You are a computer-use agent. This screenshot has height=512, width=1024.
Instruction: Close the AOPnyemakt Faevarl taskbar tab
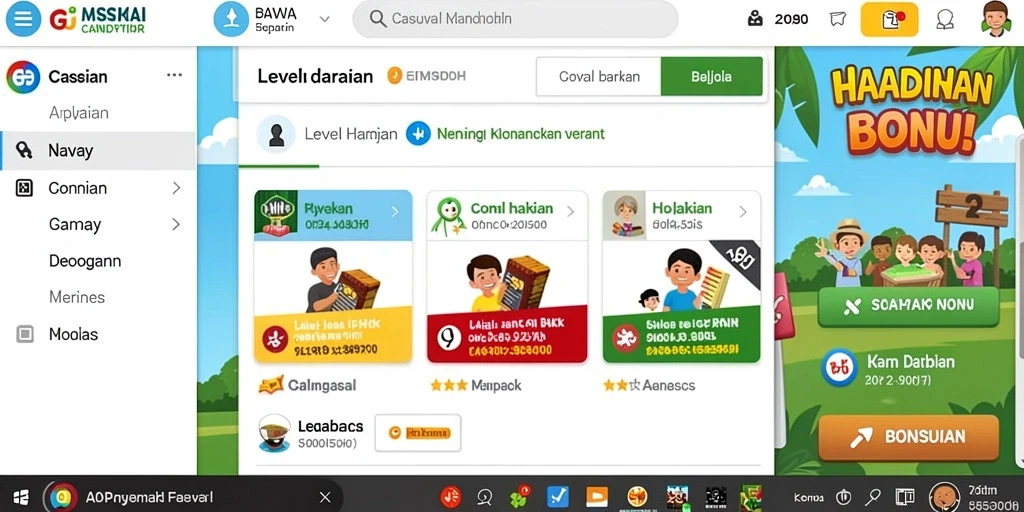[x=325, y=498]
